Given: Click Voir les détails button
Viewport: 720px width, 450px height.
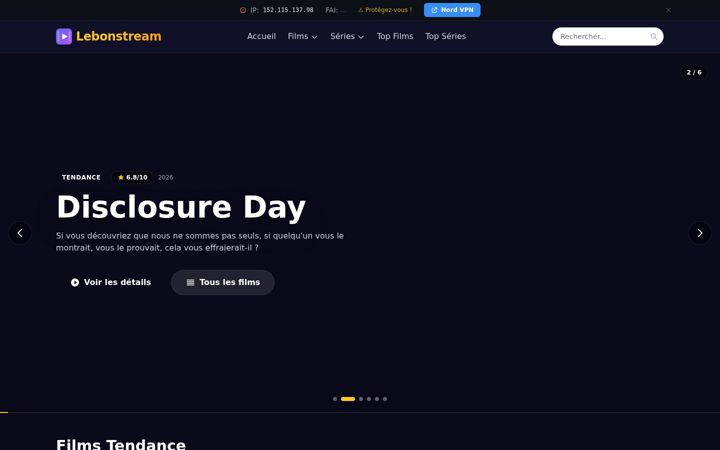Looking at the screenshot, I should pos(111,282).
